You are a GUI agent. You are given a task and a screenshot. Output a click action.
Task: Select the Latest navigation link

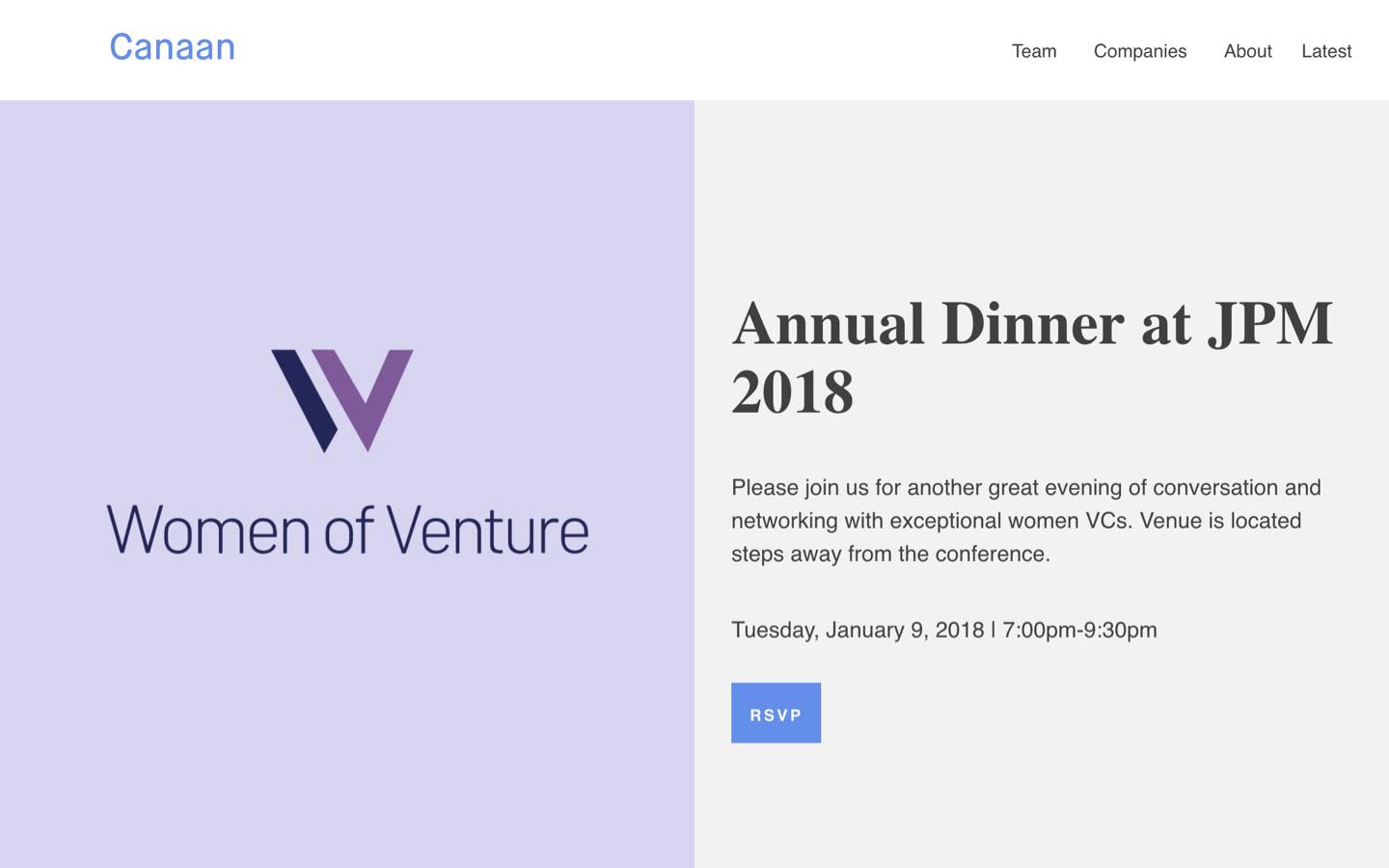[x=1325, y=51]
